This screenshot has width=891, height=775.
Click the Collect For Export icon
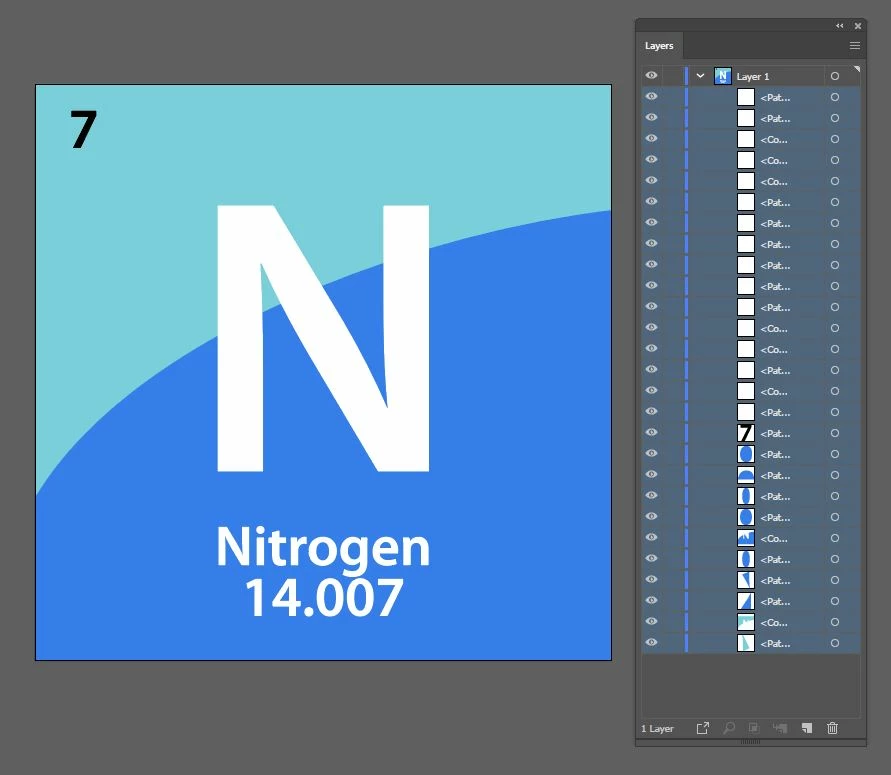(703, 728)
